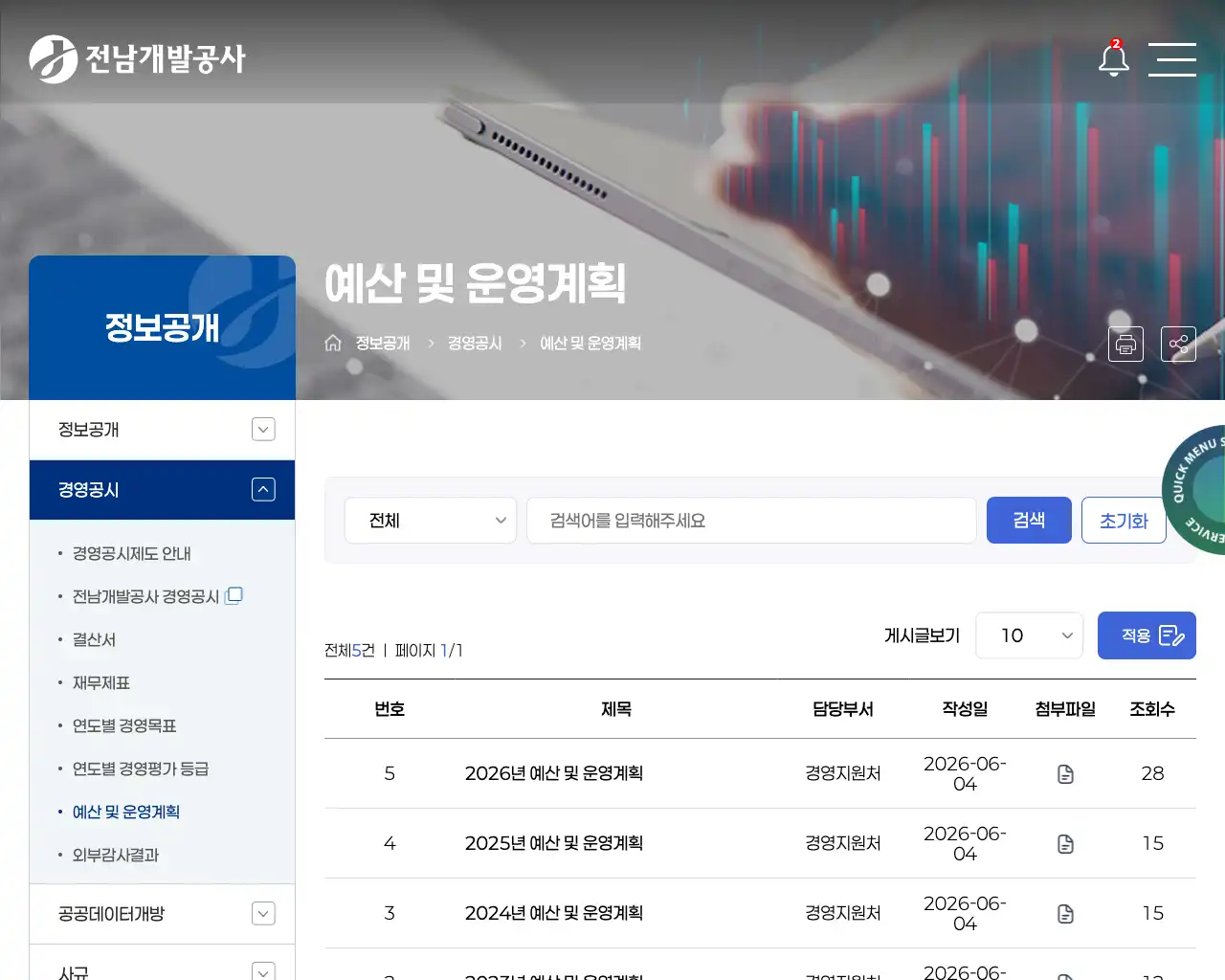Click the view count 28
1225x980 pixels.
[1152, 773]
